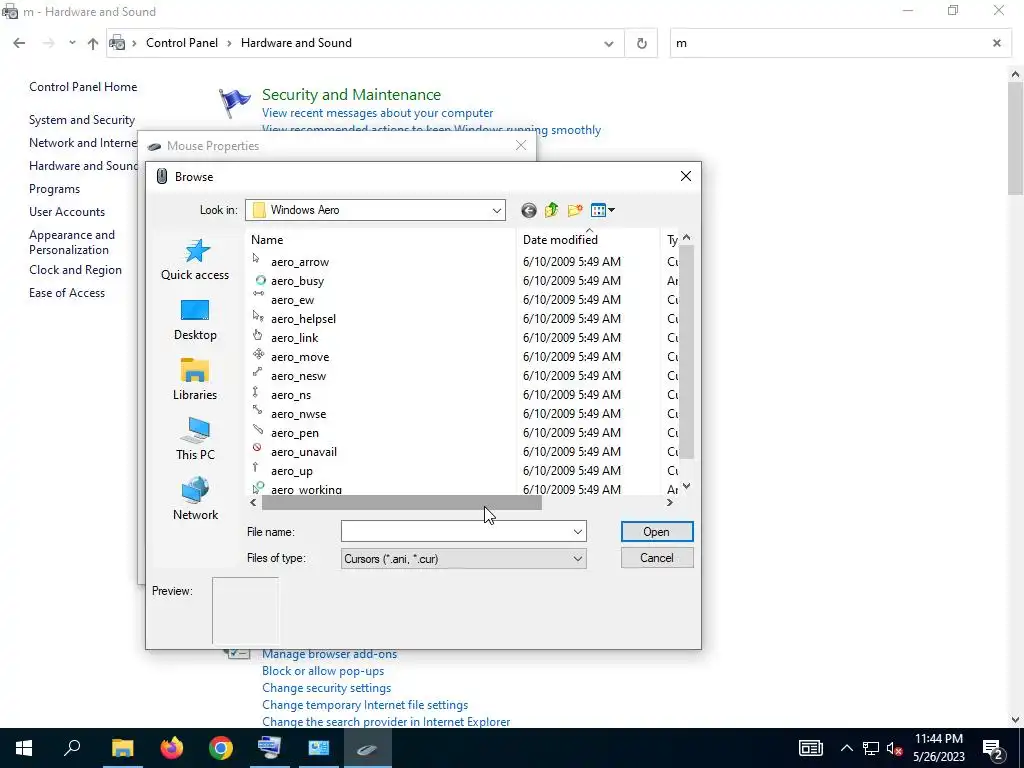This screenshot has height=768, width=1024.
Task: Open the notification center icon
Action: point(993,749)
